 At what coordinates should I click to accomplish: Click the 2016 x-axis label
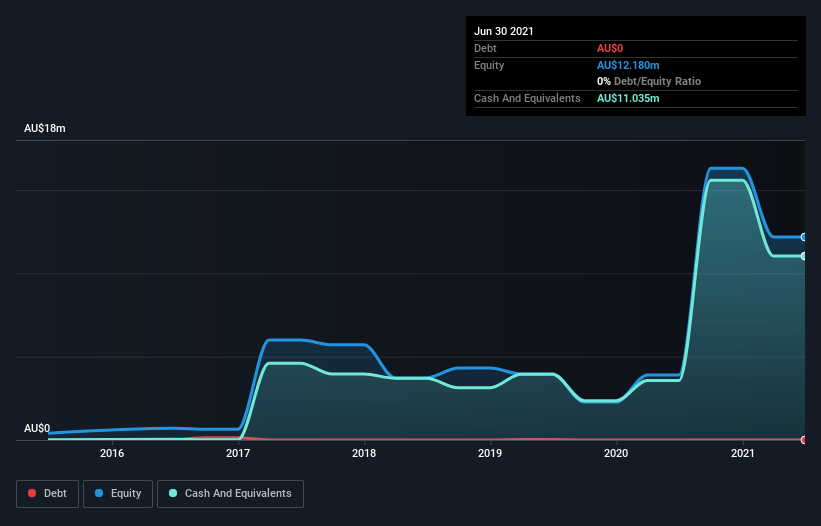112,453
